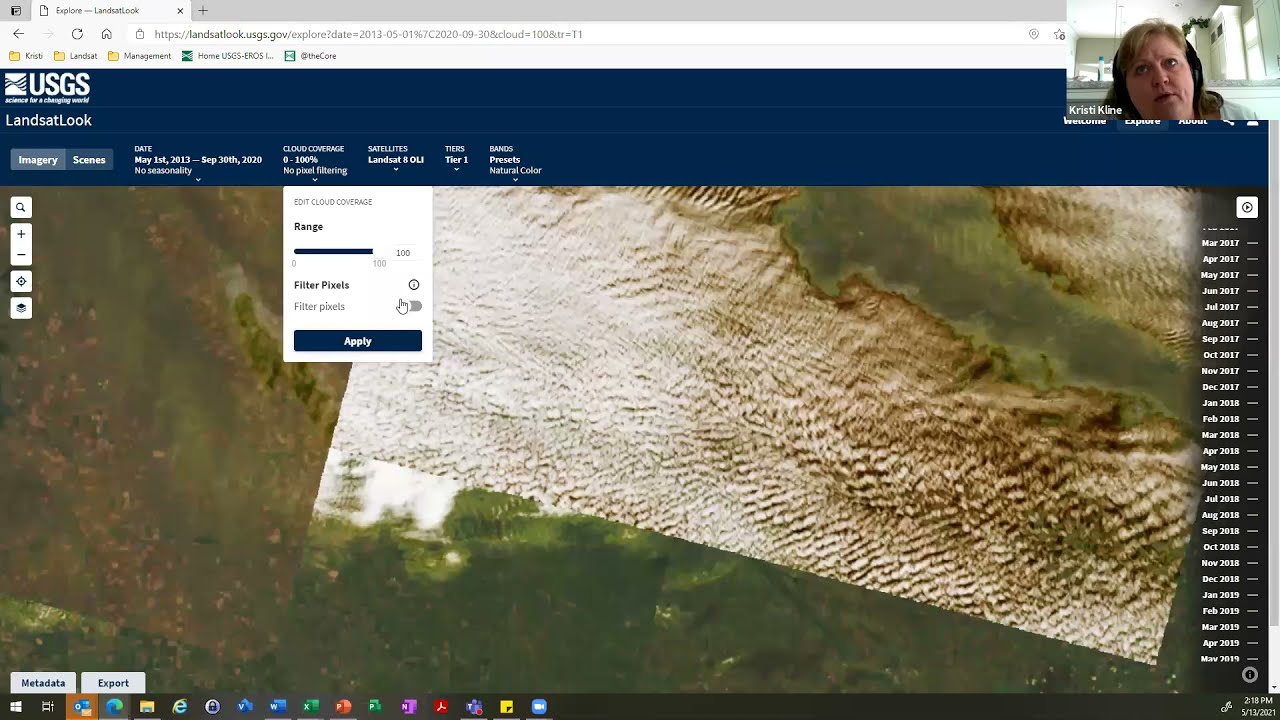Open the circular info icon under the timeline
The image size is (1280, 720).
pos(1249,675)
